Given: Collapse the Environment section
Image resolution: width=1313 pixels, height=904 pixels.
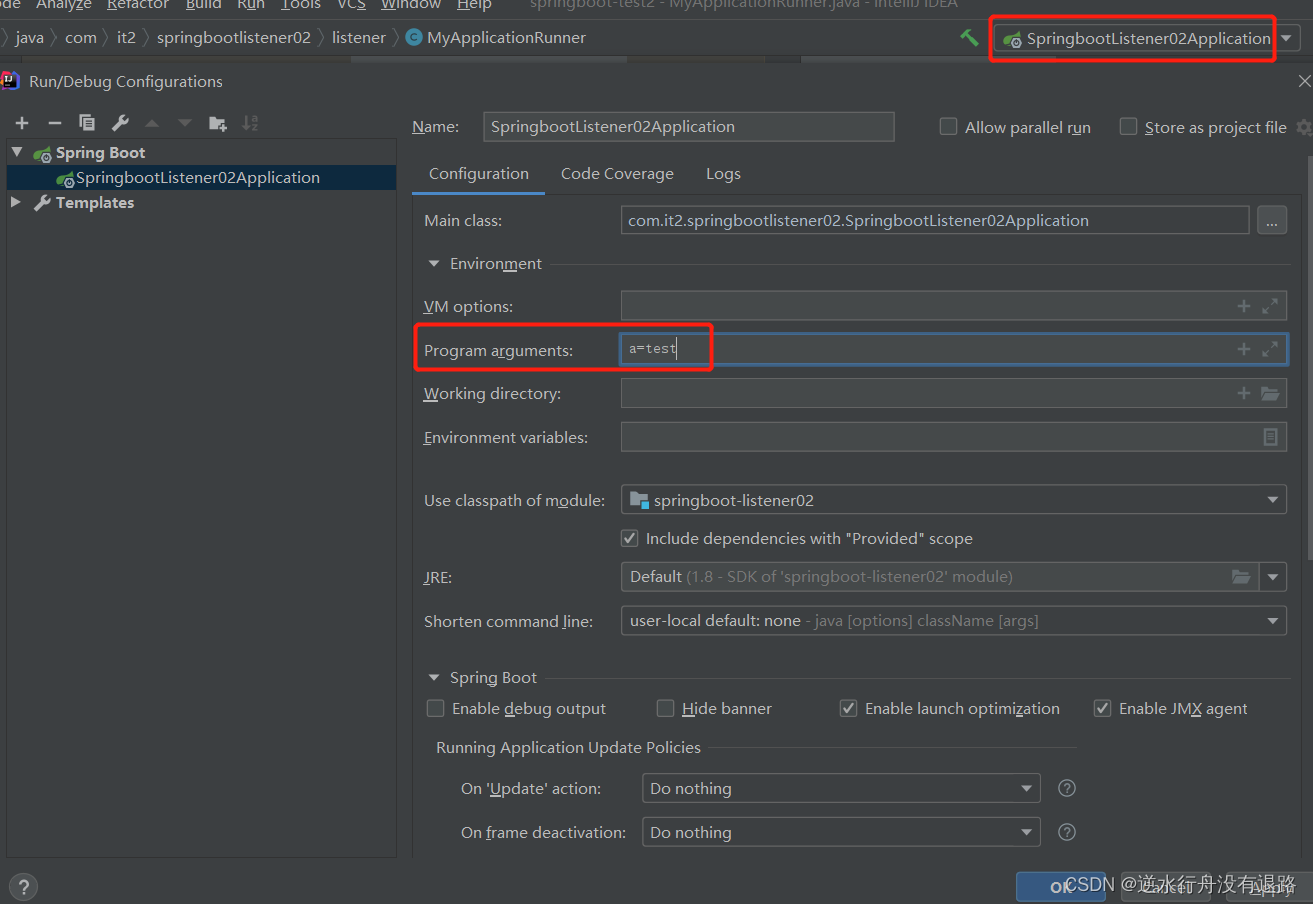Looking at the screenshot, I should click(434, 264).
